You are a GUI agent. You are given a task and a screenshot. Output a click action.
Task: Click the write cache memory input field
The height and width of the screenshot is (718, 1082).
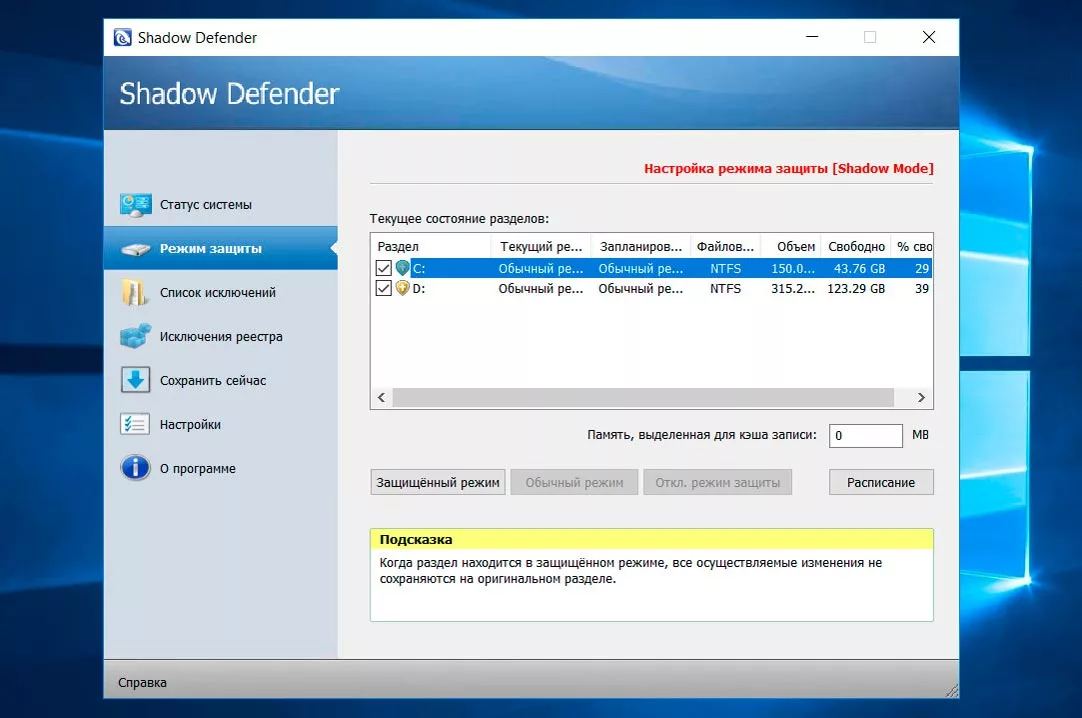point(866,436)
